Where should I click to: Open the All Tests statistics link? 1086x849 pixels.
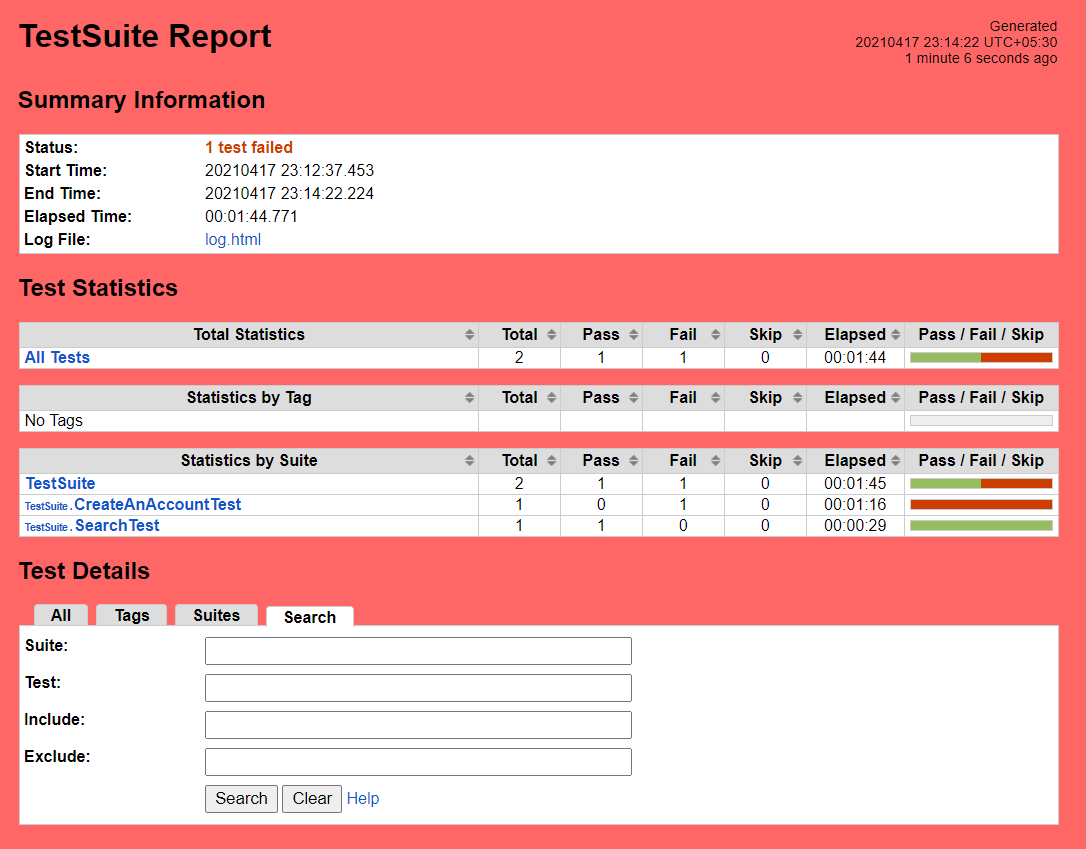coord(57,358)
